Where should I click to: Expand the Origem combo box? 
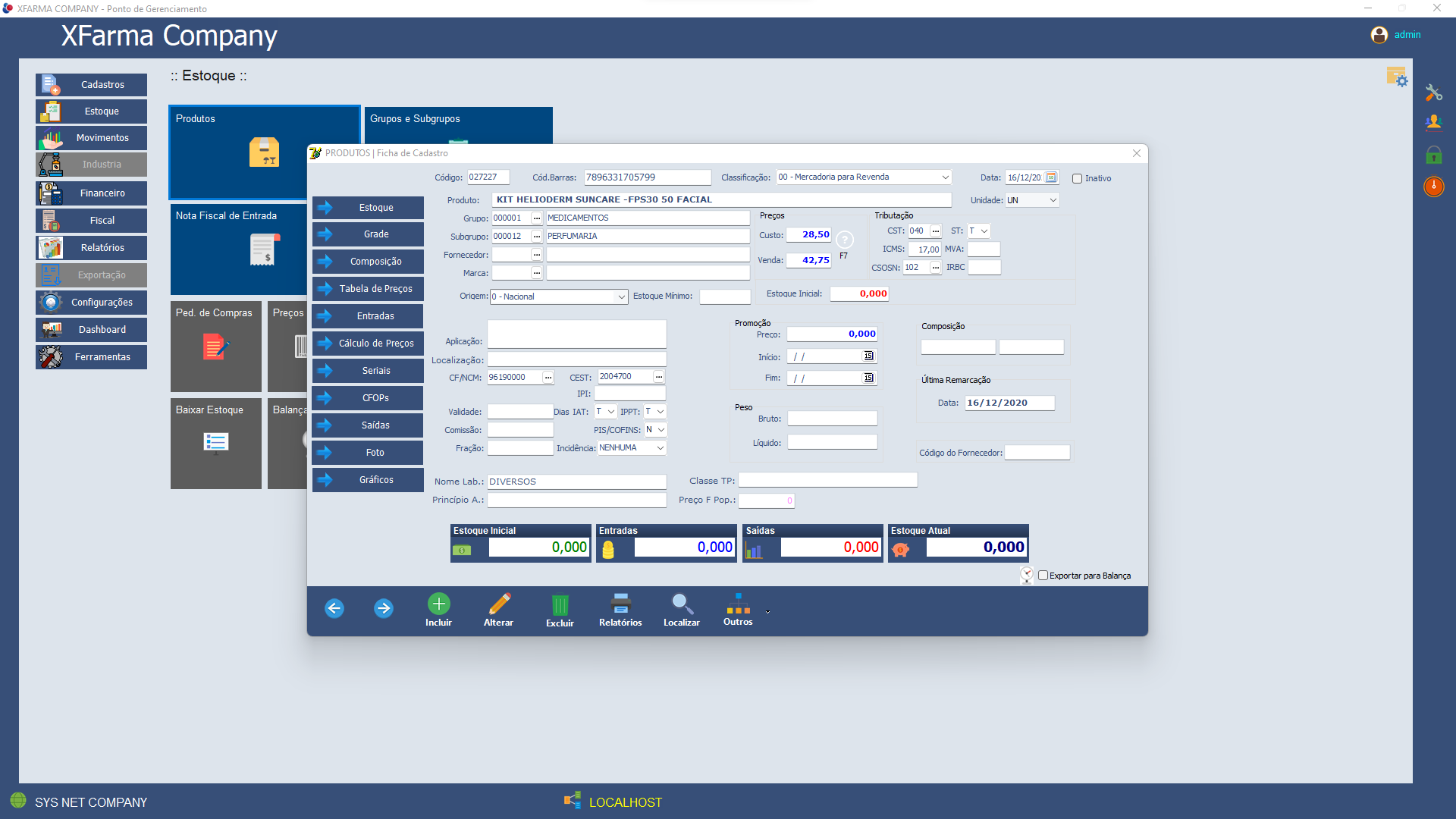click(621, 297)
